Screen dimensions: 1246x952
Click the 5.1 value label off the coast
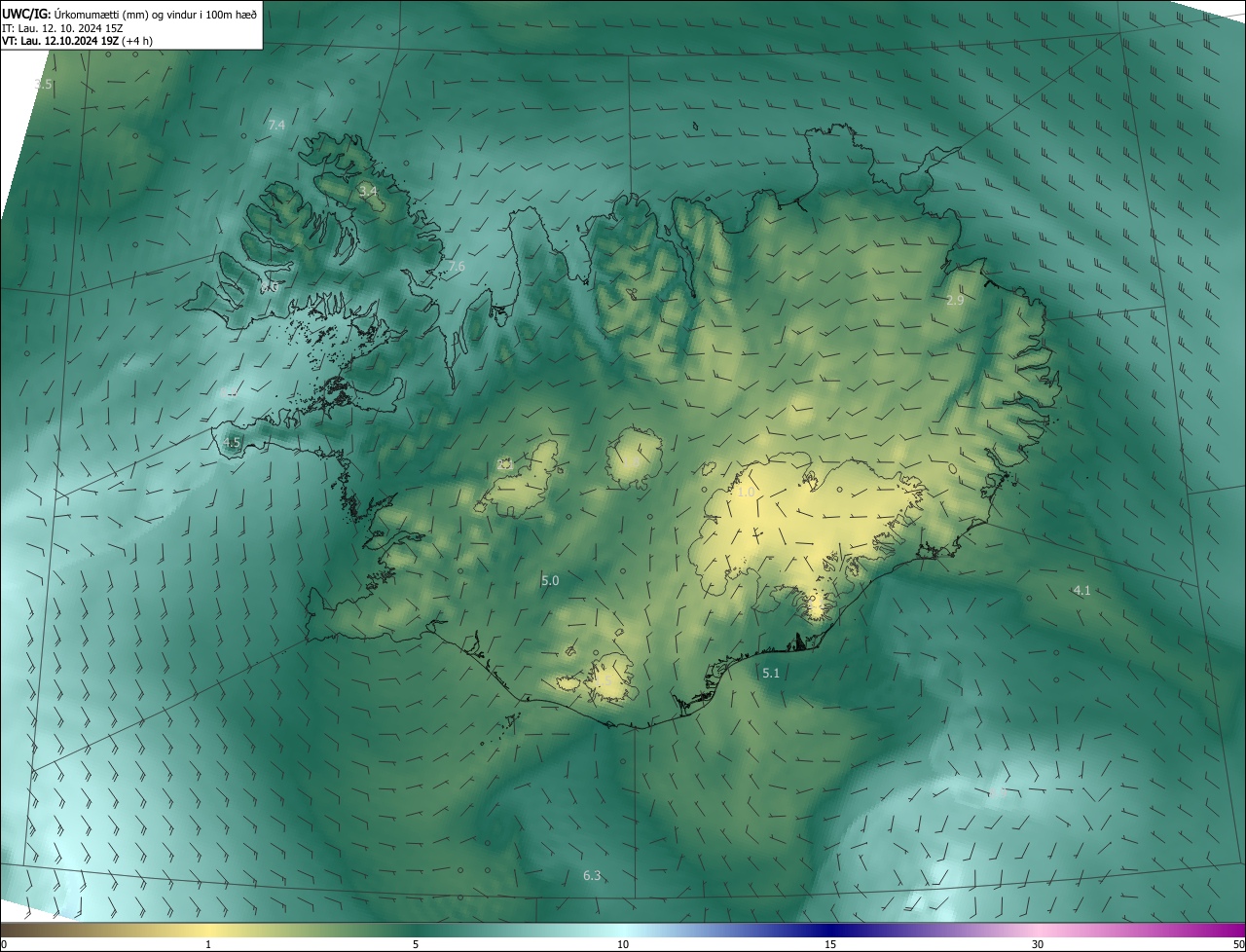click(x=771, y=673)
